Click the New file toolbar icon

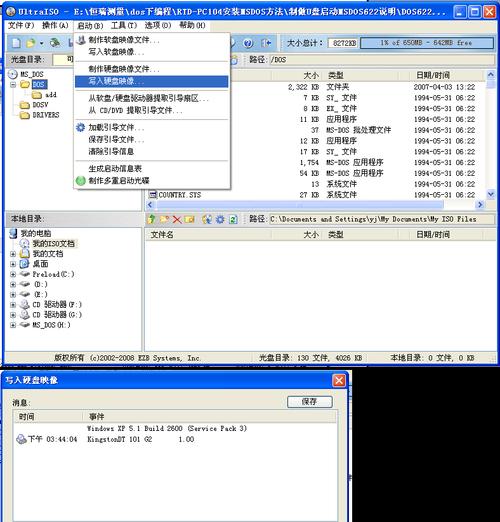pyautogui.click(x=16, y=43)
